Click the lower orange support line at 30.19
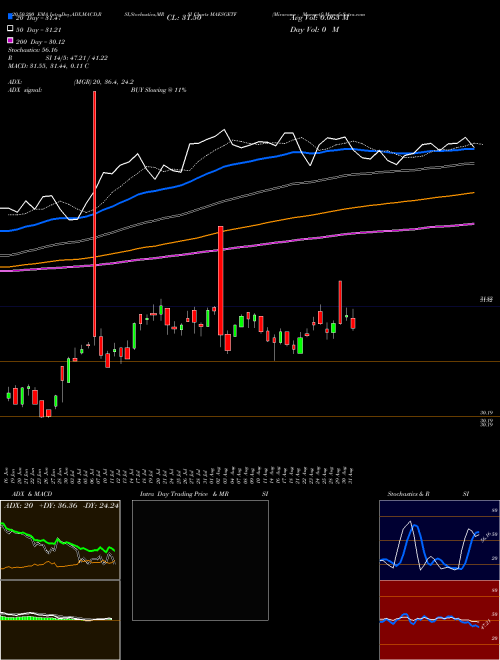The height and width of the screenshot is (660, 500). [250, 417]
